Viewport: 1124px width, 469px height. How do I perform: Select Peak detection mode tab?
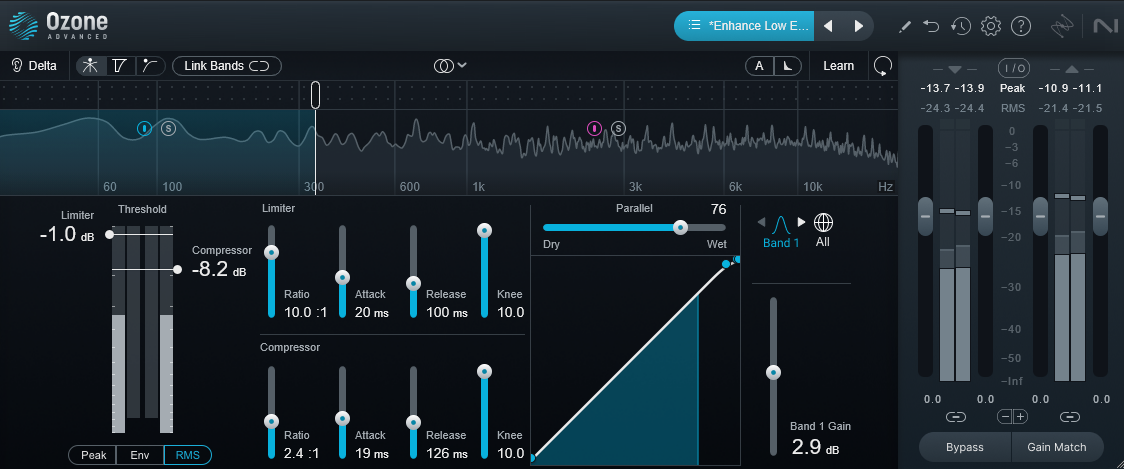click(x=93, y=455)
